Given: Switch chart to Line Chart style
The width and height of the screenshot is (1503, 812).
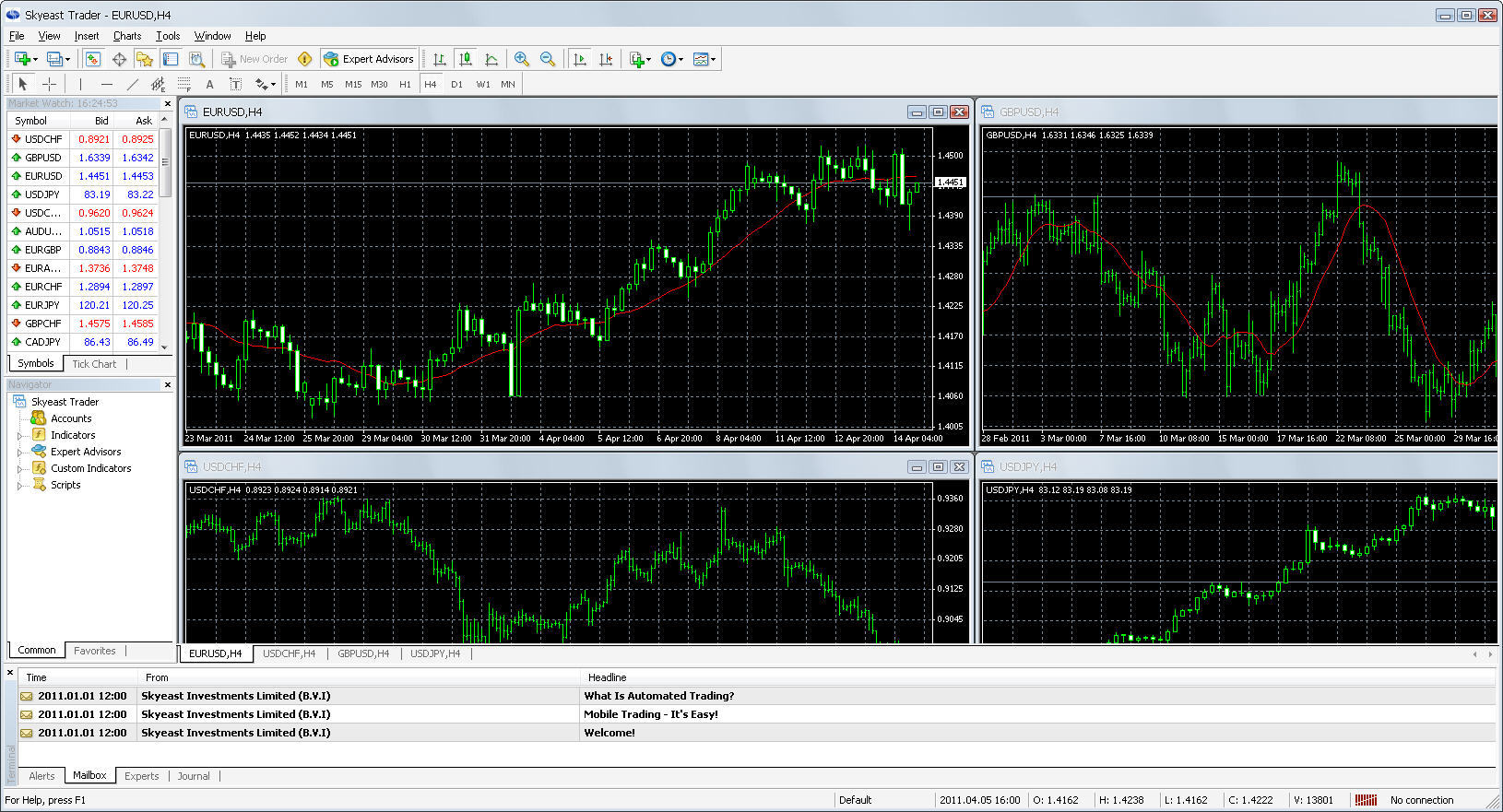Looking at the screenshot, I should pos(491,59).
